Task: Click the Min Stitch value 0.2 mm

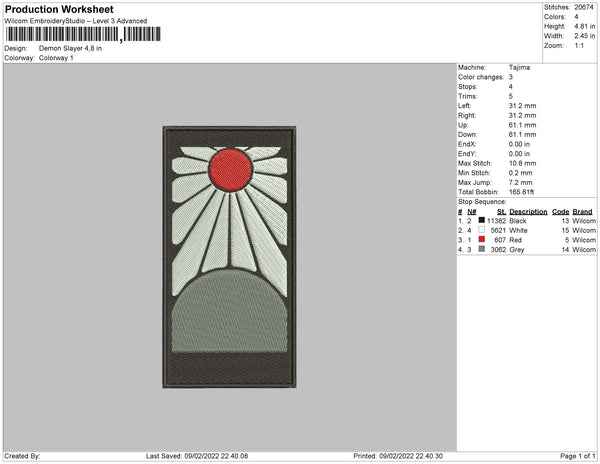Action: 520,173
